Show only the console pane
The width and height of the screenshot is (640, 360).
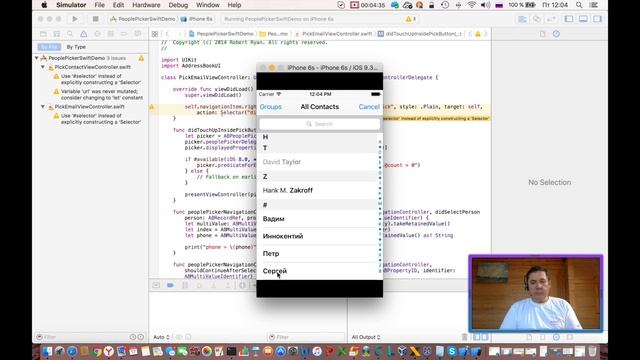[x=484, y=337]
